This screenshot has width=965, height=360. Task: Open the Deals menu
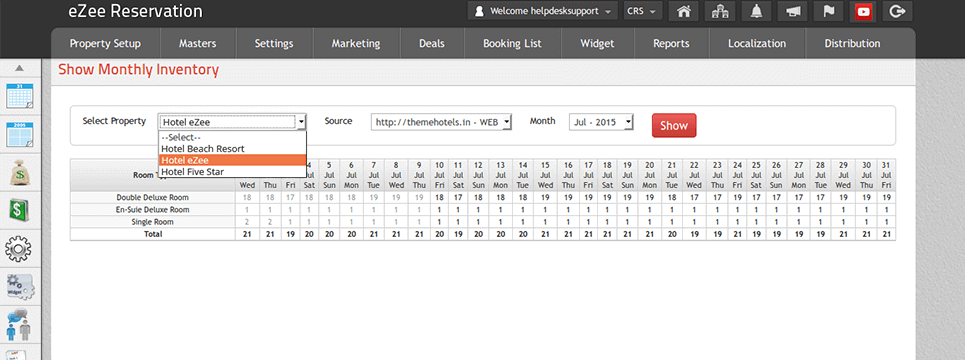coord(432,44)
